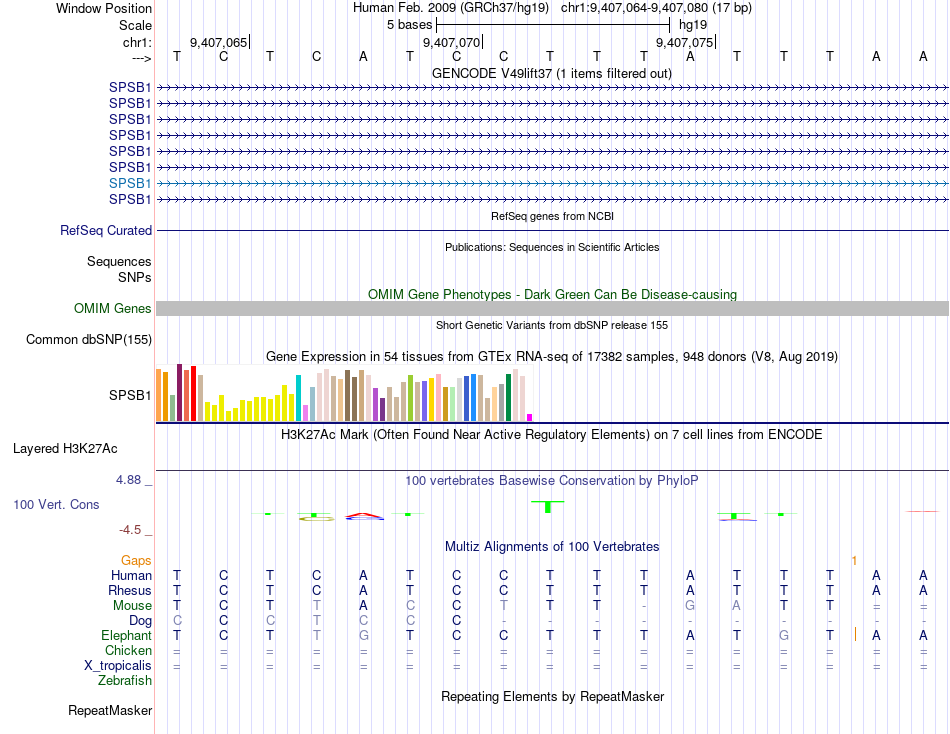This screenshot has width=950, height=734.
Task: Click the orange insertion bar in Elephant row
Action: click(x=855, y=635)
